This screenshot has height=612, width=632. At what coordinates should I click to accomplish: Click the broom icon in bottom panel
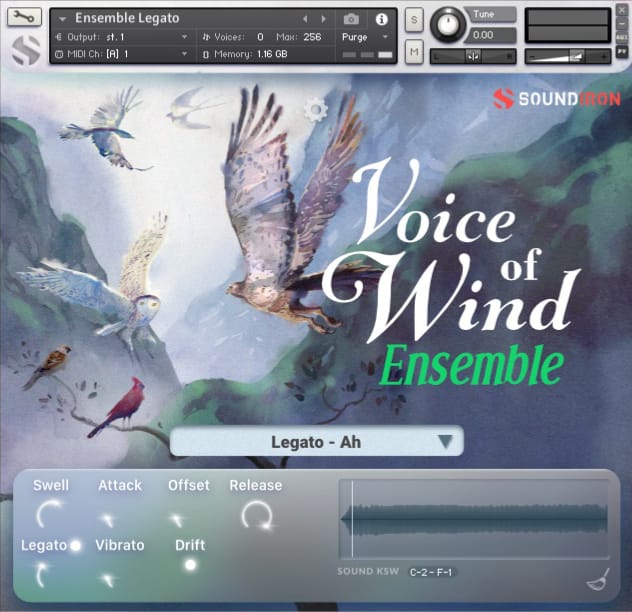click(598, 579)
